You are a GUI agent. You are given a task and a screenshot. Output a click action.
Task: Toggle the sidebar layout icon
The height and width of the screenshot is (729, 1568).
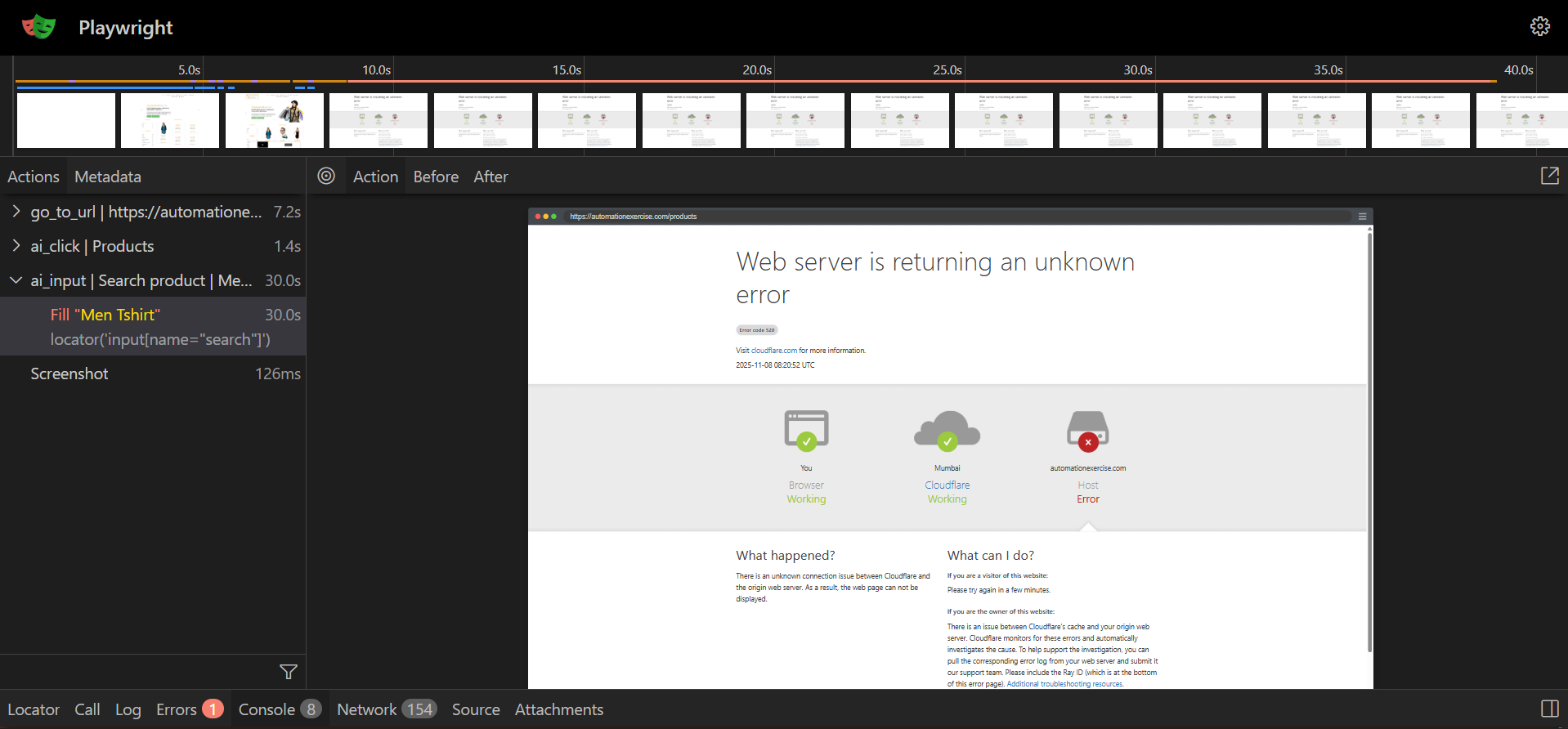pyautogui.click(x=1549, y=709)
